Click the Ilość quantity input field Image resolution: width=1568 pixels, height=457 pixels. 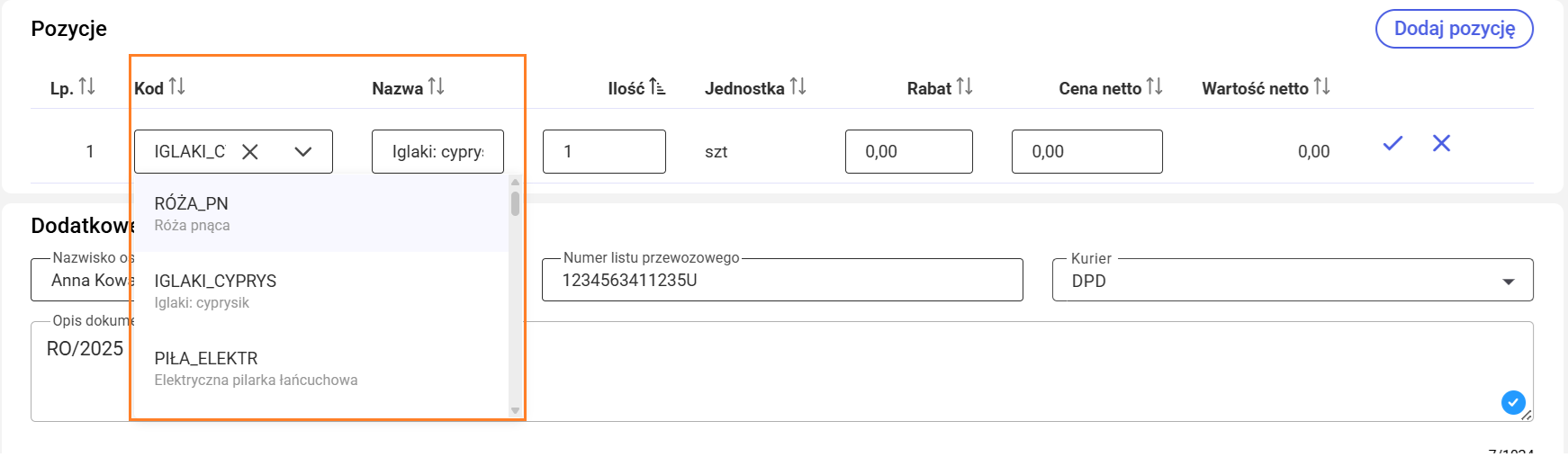pos(604,152)
